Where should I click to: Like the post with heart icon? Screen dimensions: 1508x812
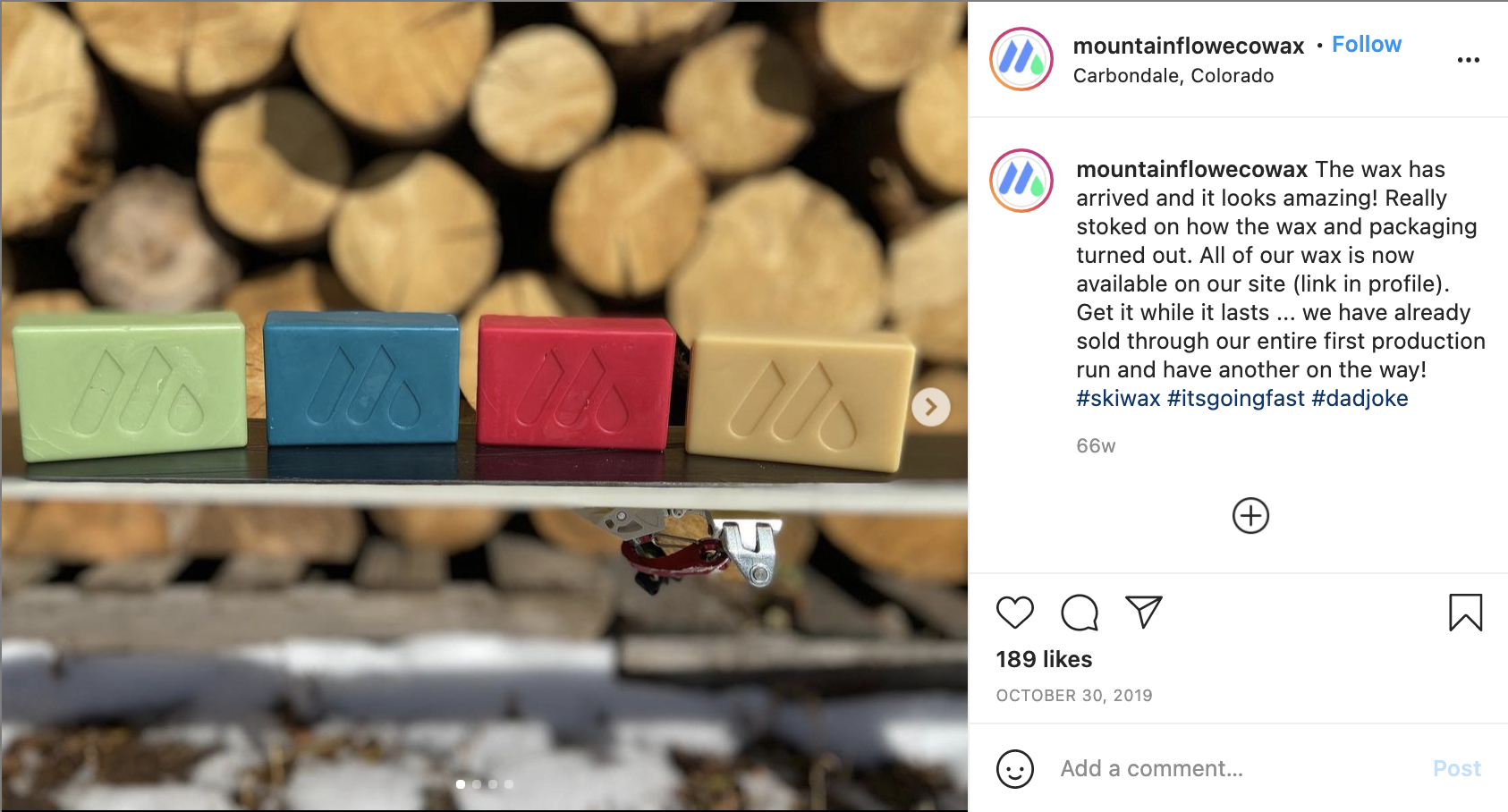coord(1015,613)
